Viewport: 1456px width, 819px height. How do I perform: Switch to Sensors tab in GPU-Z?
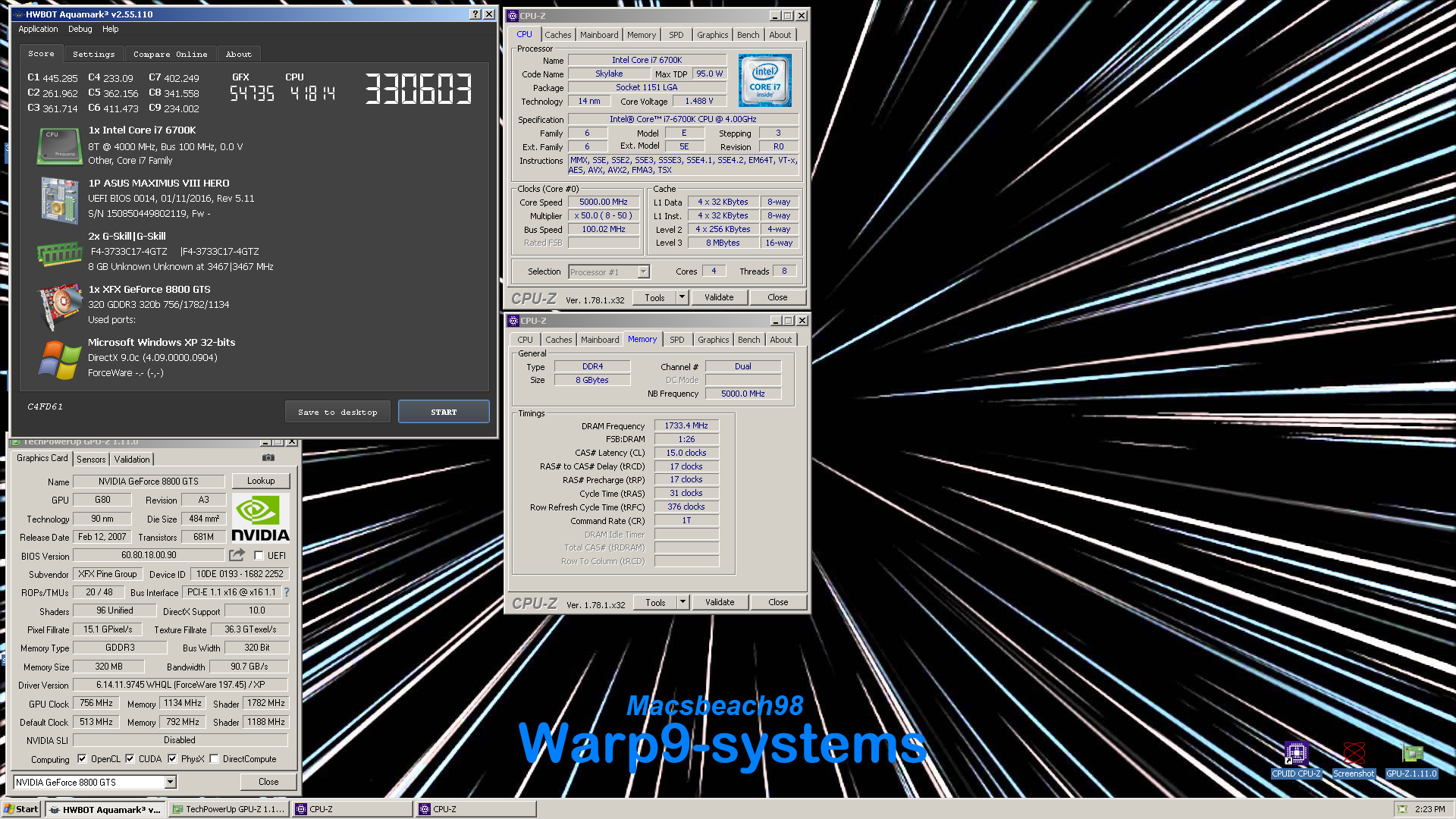pos(91,460)
